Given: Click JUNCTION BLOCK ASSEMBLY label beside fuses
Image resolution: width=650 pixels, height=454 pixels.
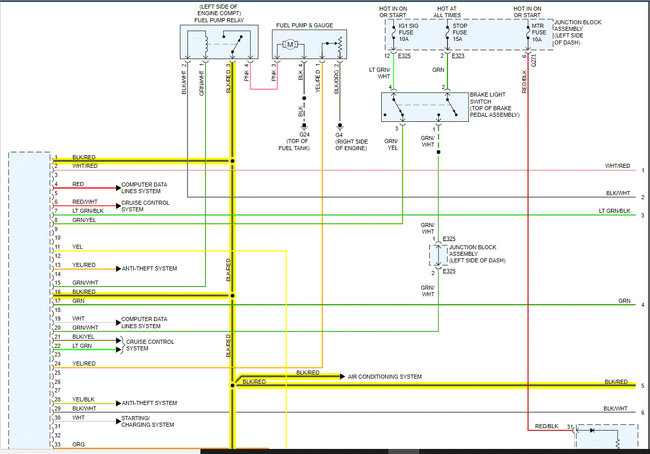Looking at the screenshot, I should coord(577,32).
